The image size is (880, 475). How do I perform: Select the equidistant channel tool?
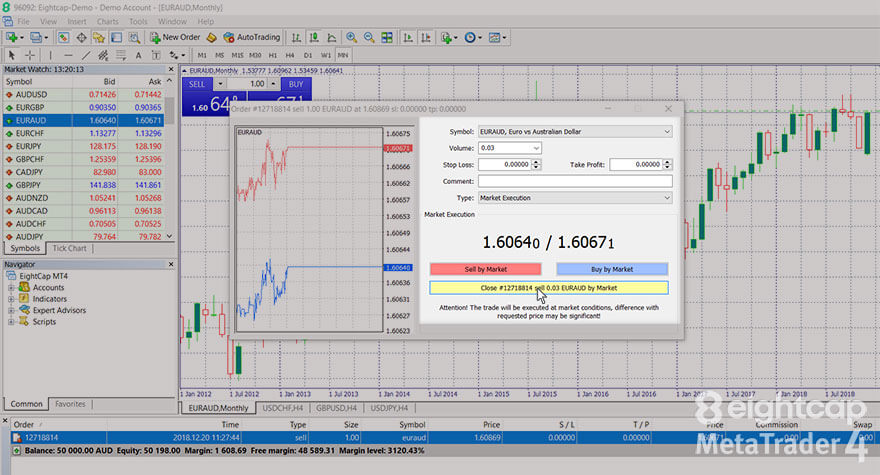pyautogui.click(x=103, y=55)
